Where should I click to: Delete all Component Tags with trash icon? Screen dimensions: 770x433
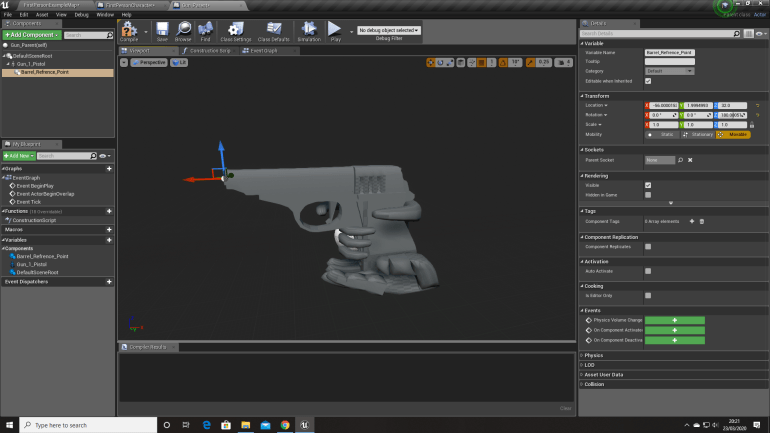click(702, 221)
